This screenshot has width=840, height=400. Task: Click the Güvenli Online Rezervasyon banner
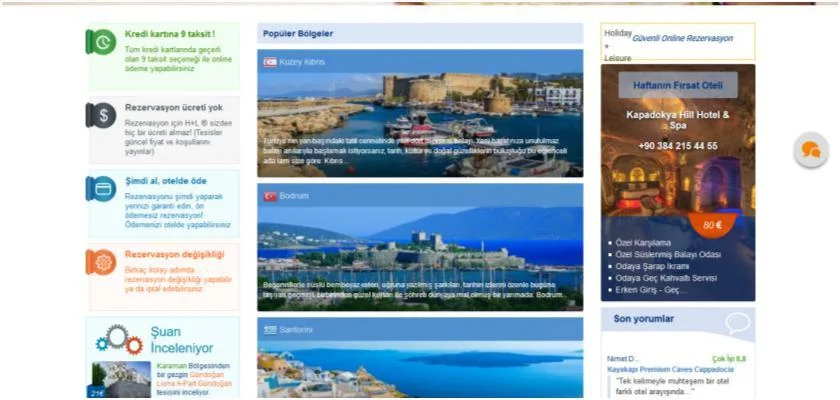tap(688, 39)
